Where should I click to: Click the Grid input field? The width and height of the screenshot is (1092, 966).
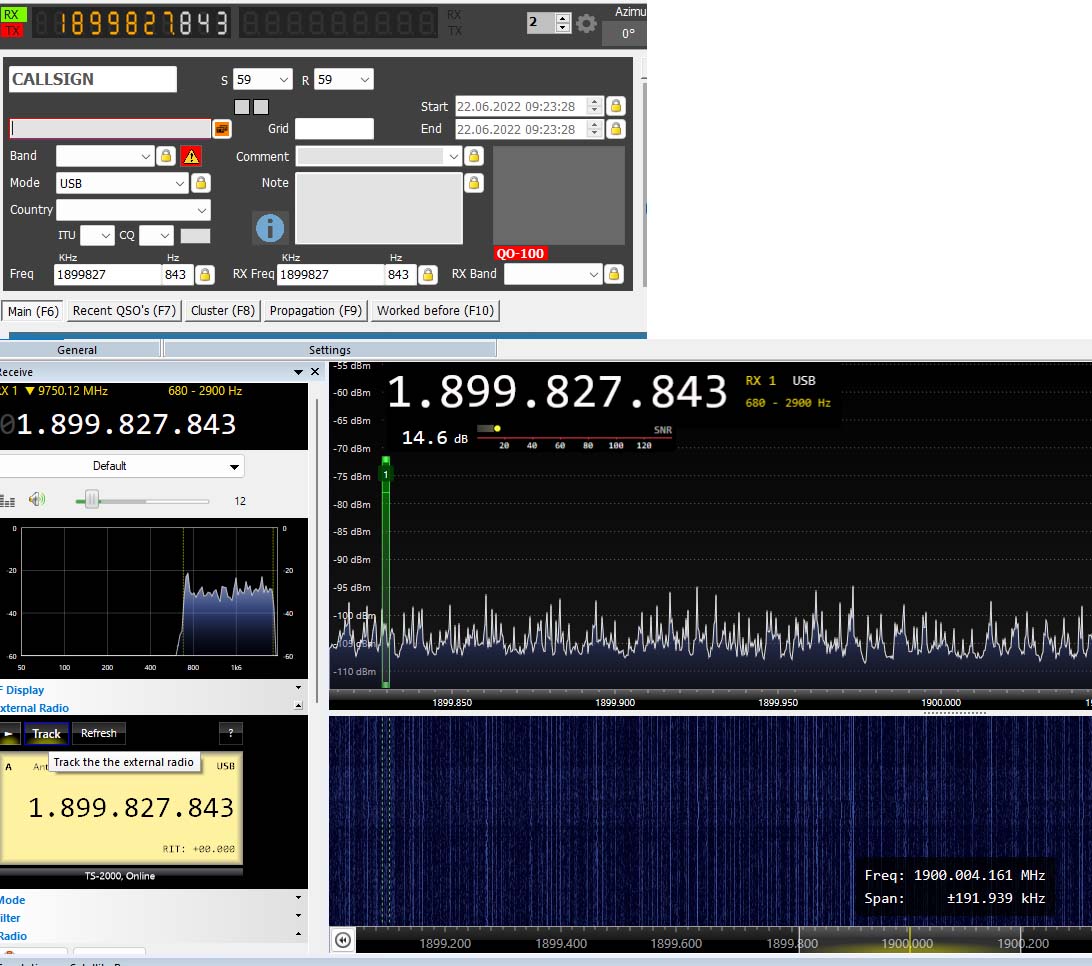(x=334, y=129)
